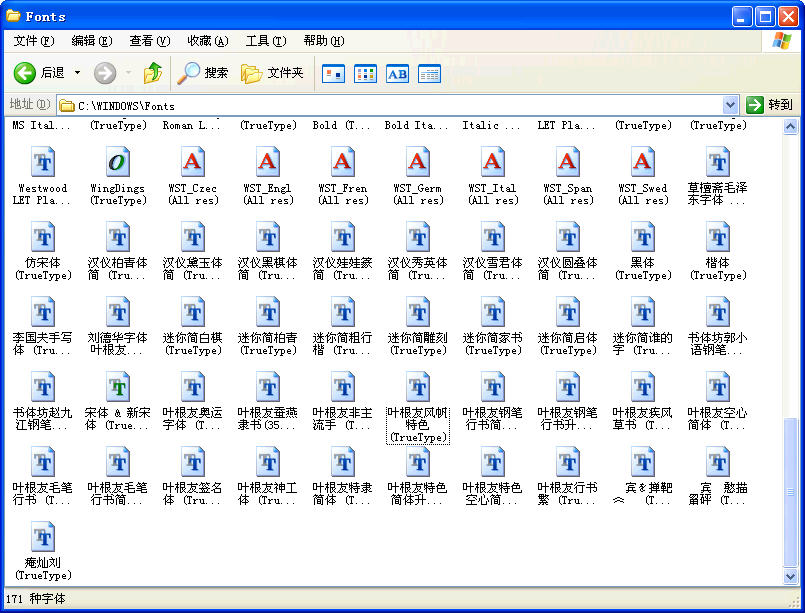Select the 黑体 (TrueType) font icon
Image resolution: width=805 pixels, height=613 pixels.
(x=643, y=237)
